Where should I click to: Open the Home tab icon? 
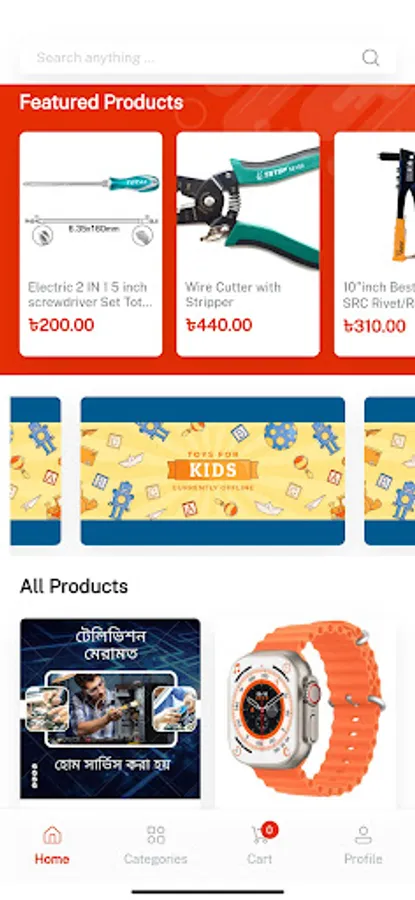tap(52, 835)
